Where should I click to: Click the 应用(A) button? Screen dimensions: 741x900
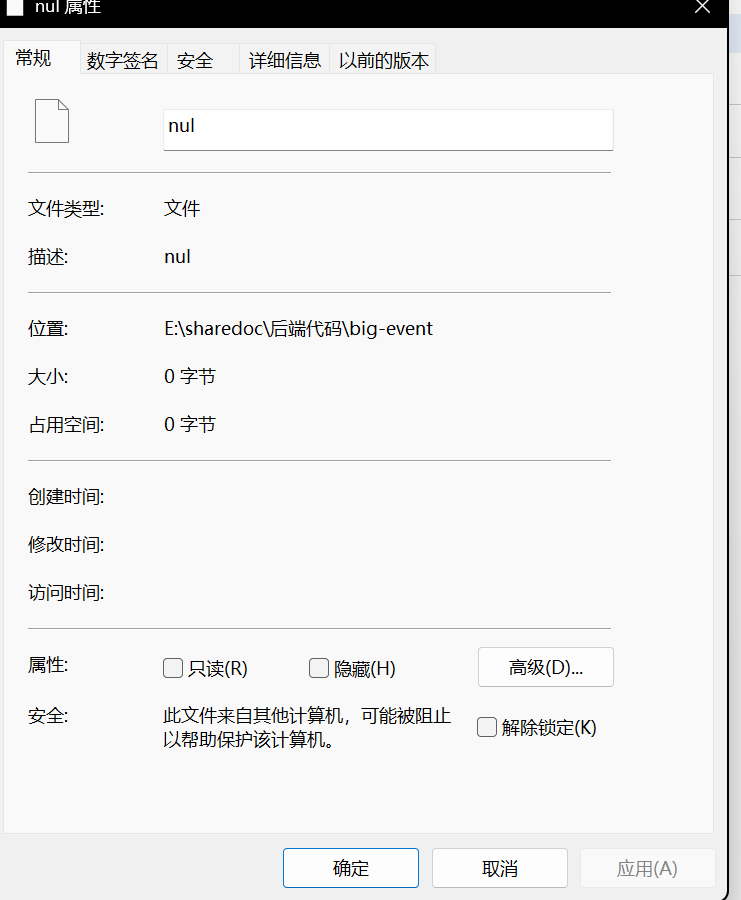pos(647,868)
